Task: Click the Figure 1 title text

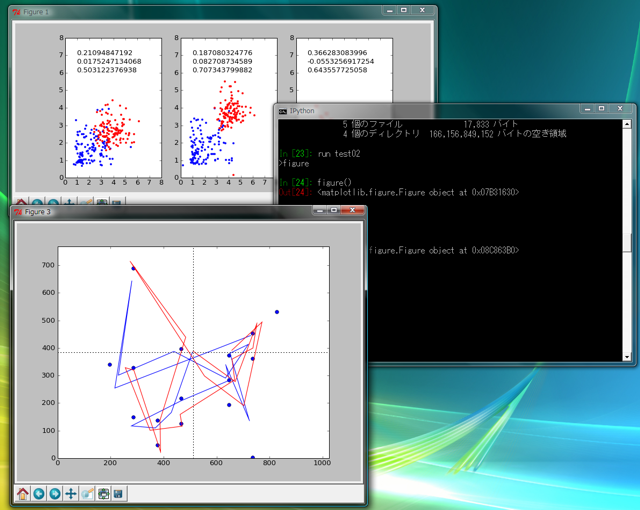Action: pyautogui.click(x=36, y=12)
